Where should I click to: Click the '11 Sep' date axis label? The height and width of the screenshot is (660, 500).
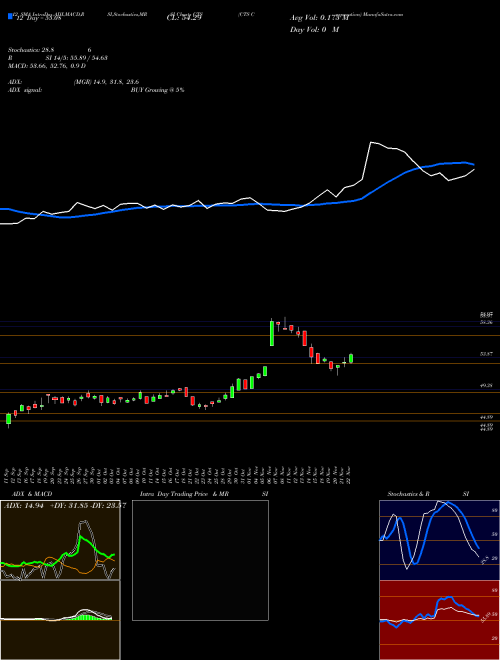tap(8, 475)
